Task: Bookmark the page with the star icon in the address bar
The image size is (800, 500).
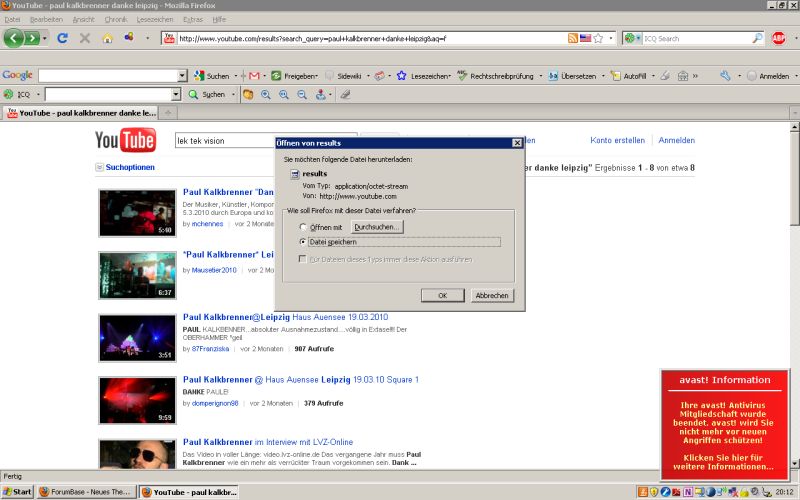Action: click(x=598, y=38)
